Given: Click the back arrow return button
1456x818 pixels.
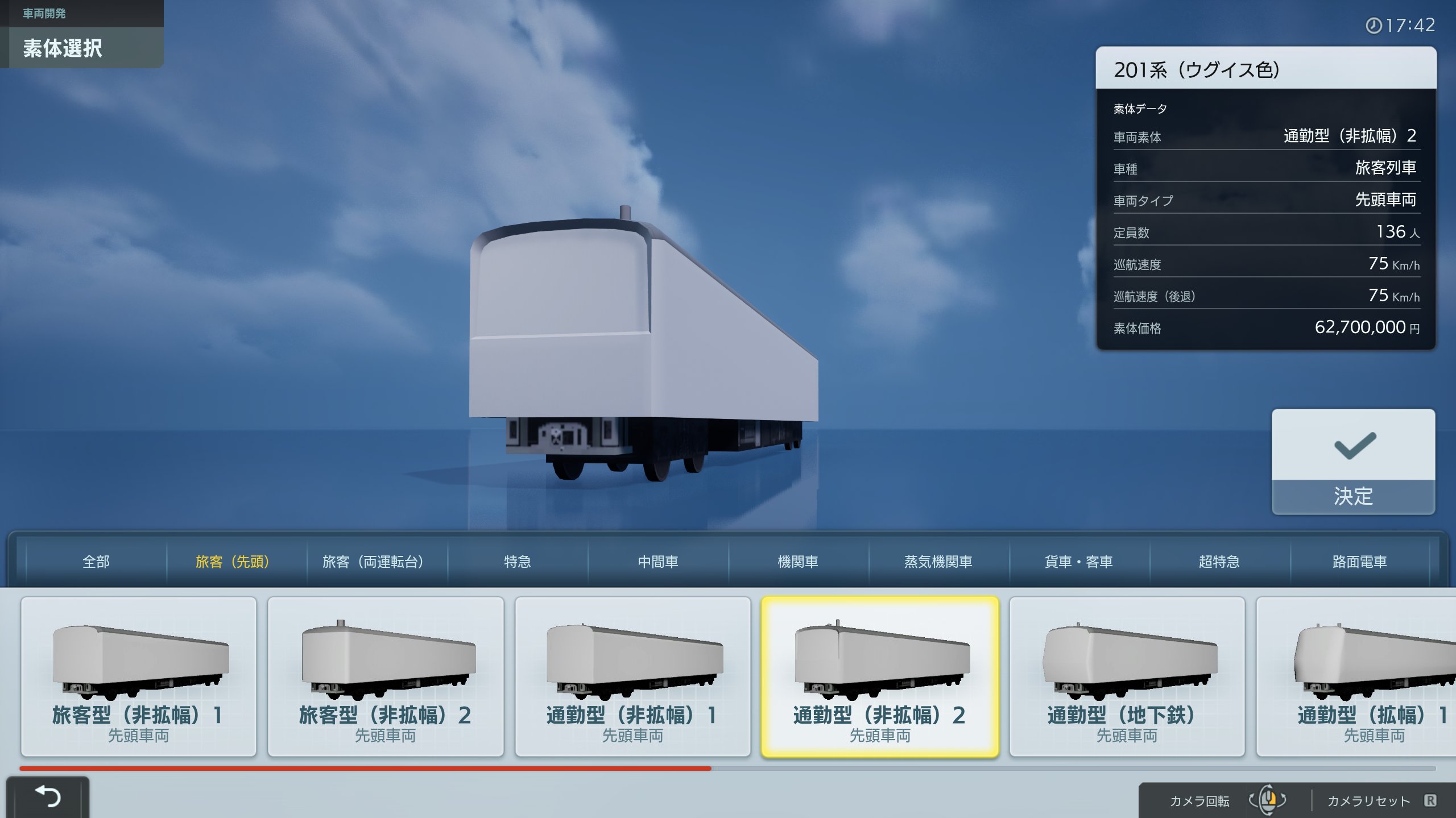Looking at the screenshot, I should pyautogui.click(x=48, y=796).
